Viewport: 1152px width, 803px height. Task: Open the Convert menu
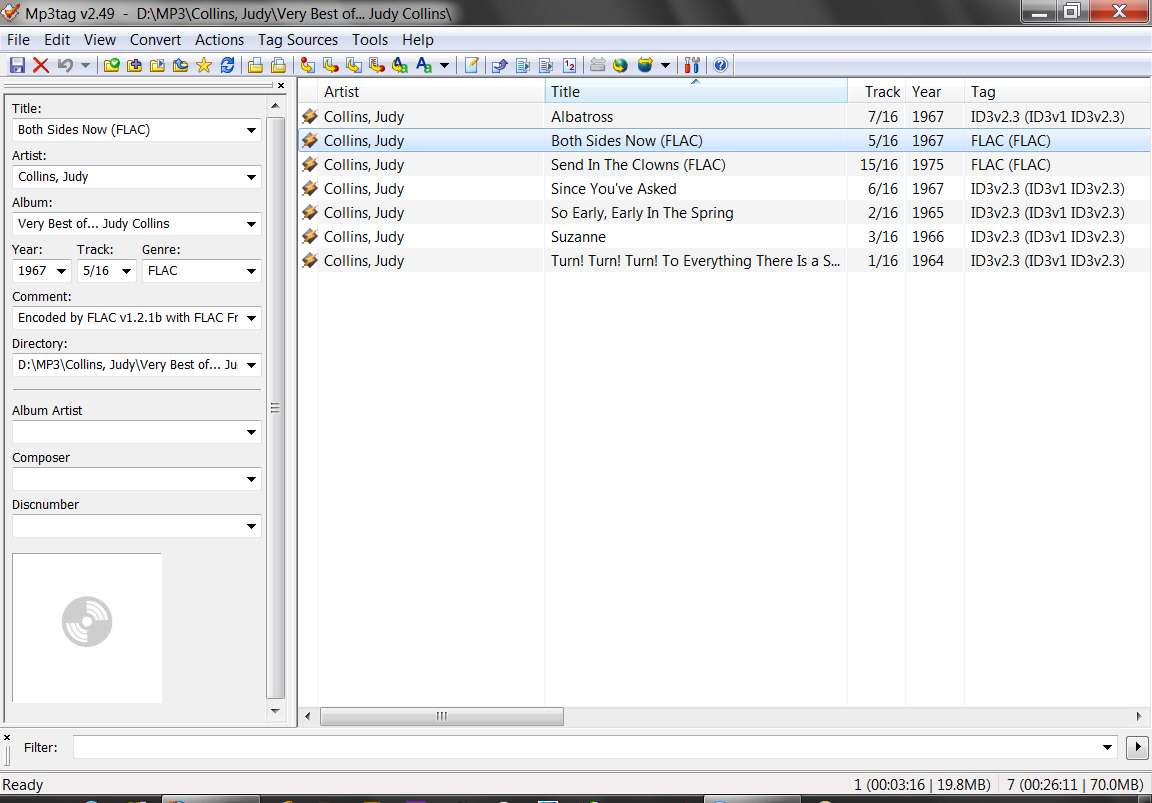155,40
